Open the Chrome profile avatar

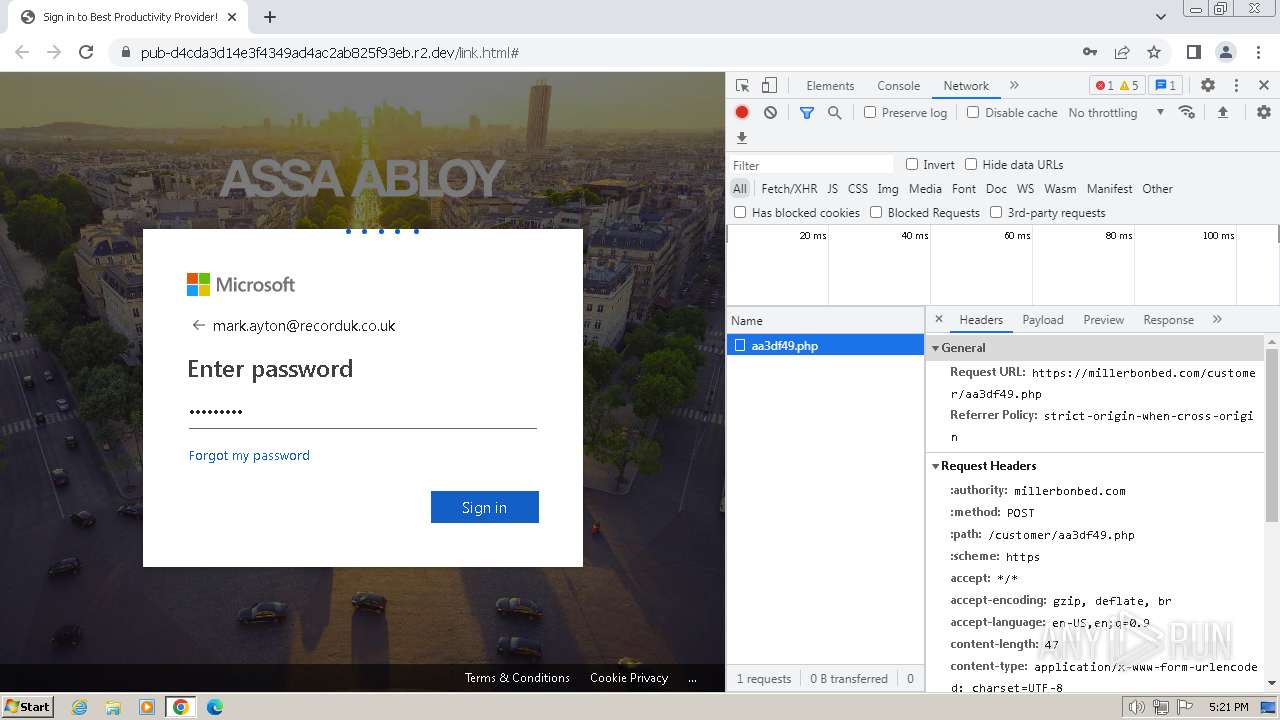(1226, 52)
